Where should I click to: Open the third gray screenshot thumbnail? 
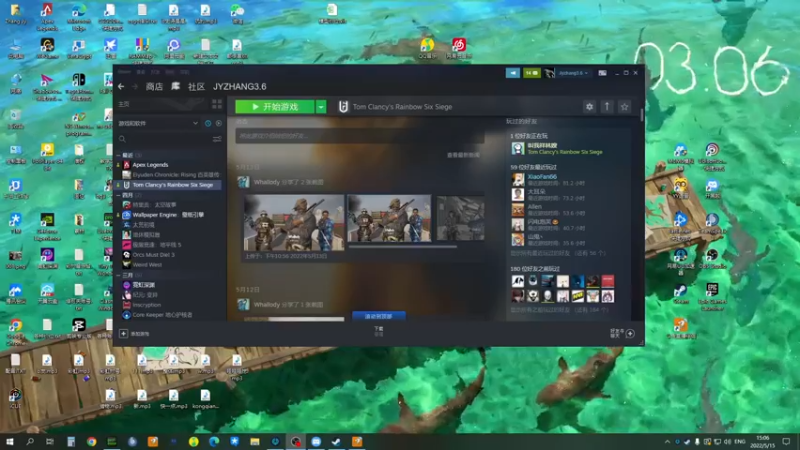[x=460, y=218]
